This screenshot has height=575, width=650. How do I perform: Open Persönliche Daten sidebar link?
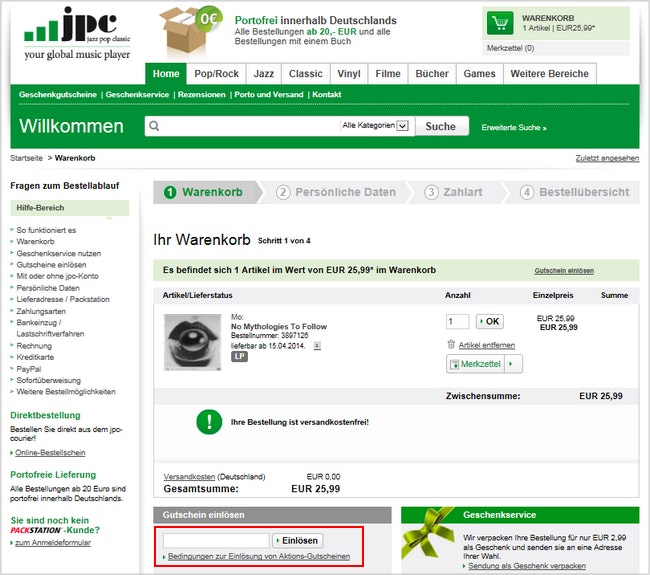[48, 288]
